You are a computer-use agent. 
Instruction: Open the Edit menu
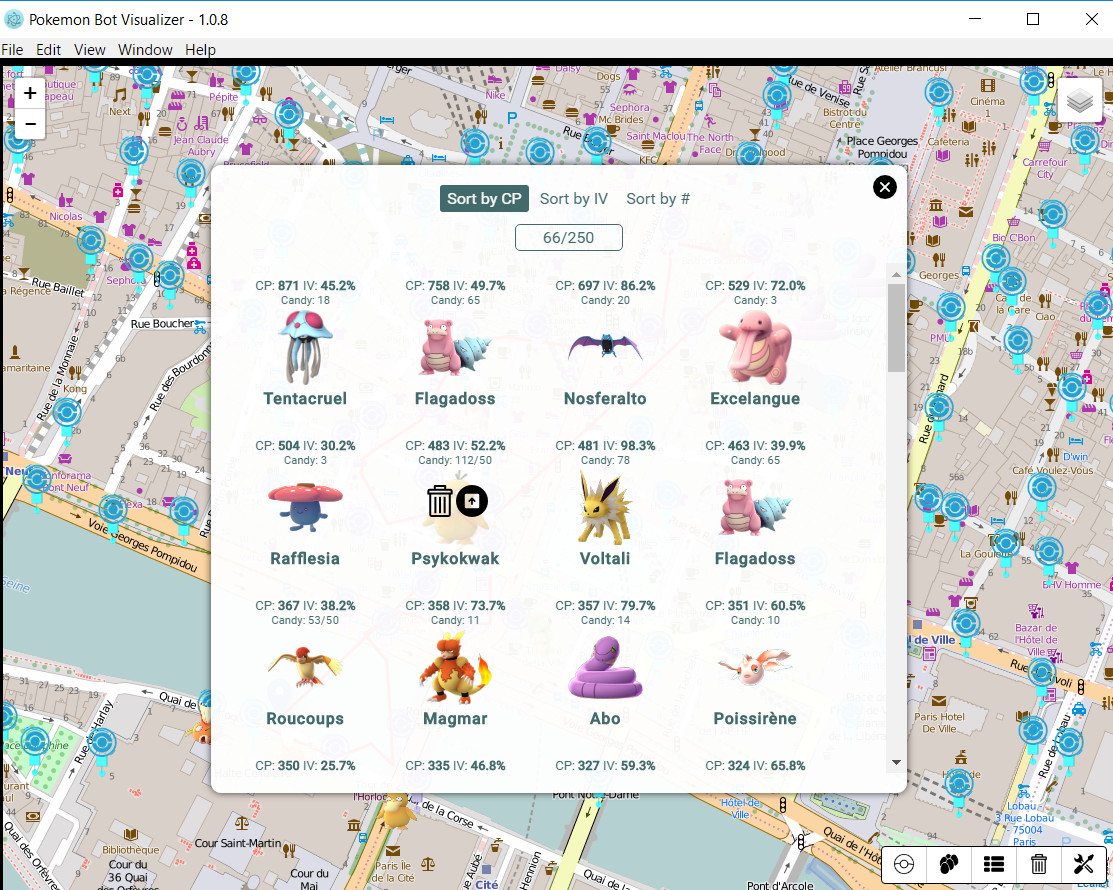[48, 50]
